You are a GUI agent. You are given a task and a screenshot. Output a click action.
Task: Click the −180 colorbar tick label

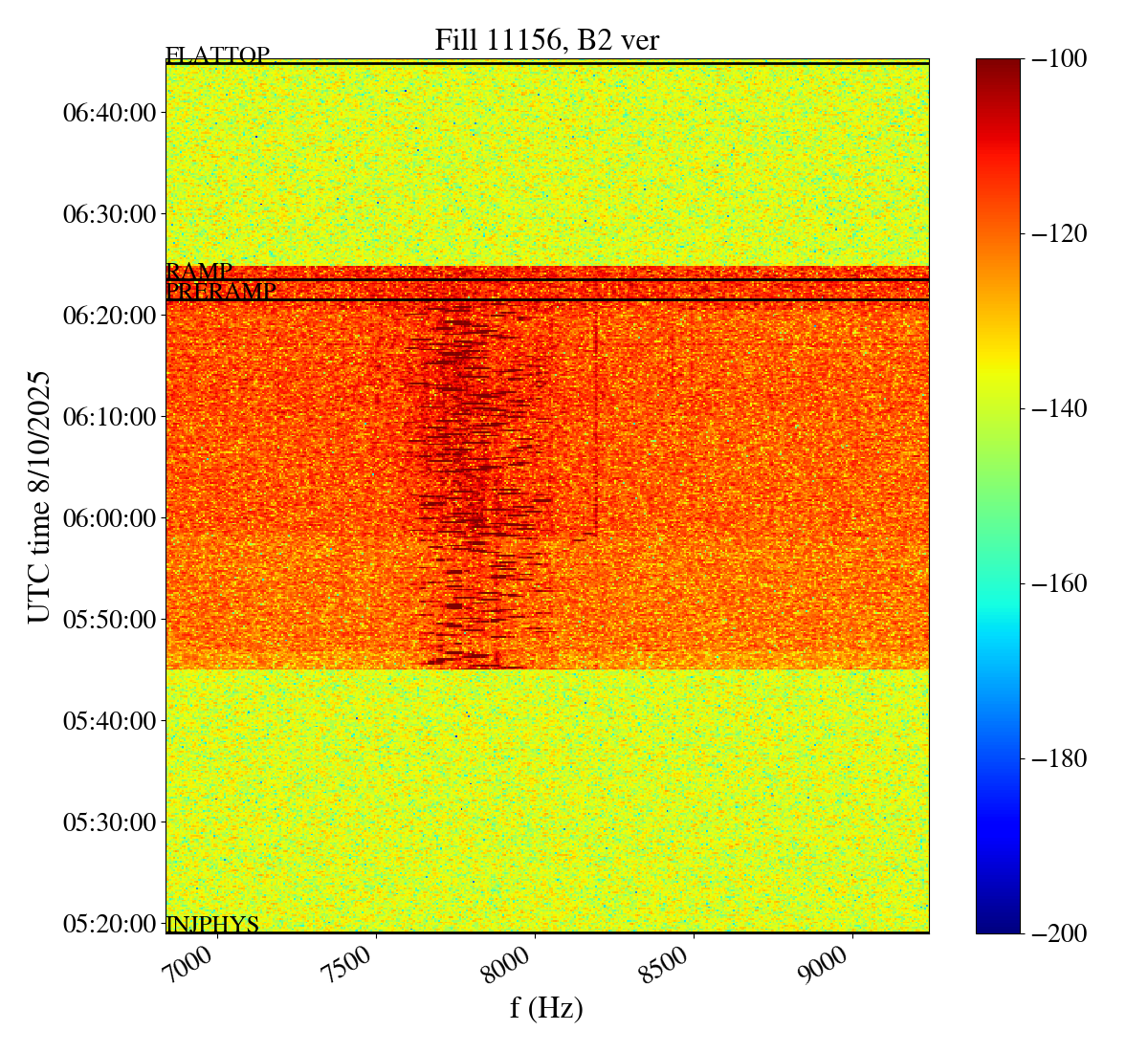tap(1060, 758)
